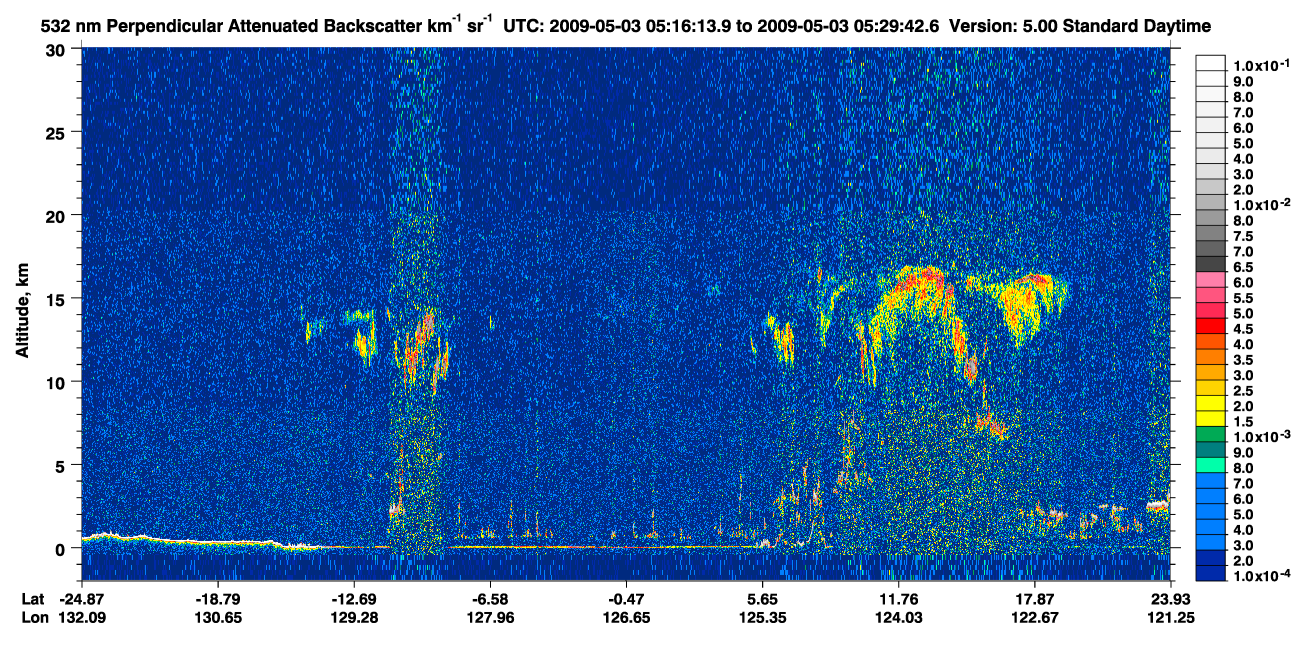Select latitude value -12.69
Image resolution: width=1300 pixels, height=667 pixels.
(355, 599)
